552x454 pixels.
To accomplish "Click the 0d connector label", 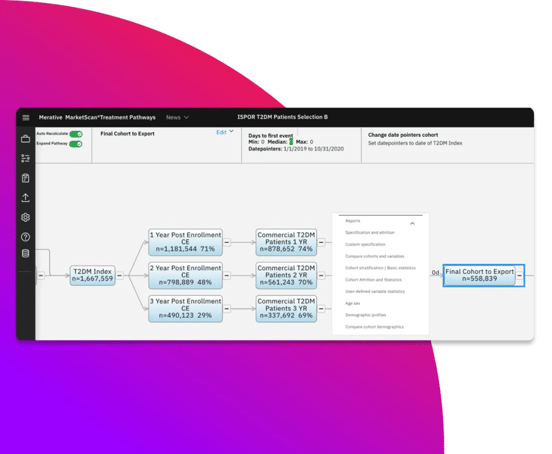I will tap(435, 272).
